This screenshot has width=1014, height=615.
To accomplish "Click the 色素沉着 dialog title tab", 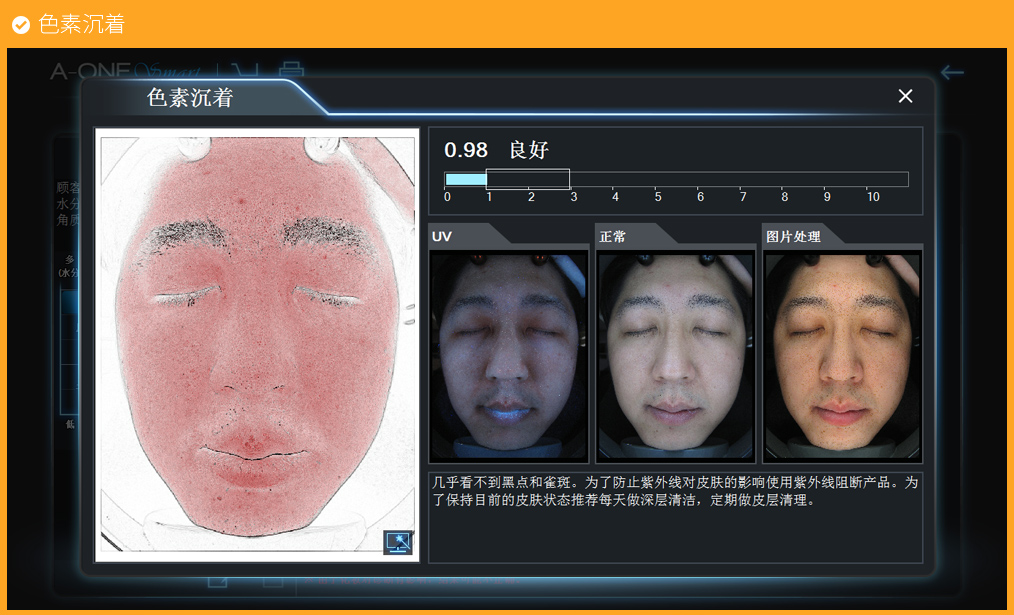I will click(x=190, y=98).
